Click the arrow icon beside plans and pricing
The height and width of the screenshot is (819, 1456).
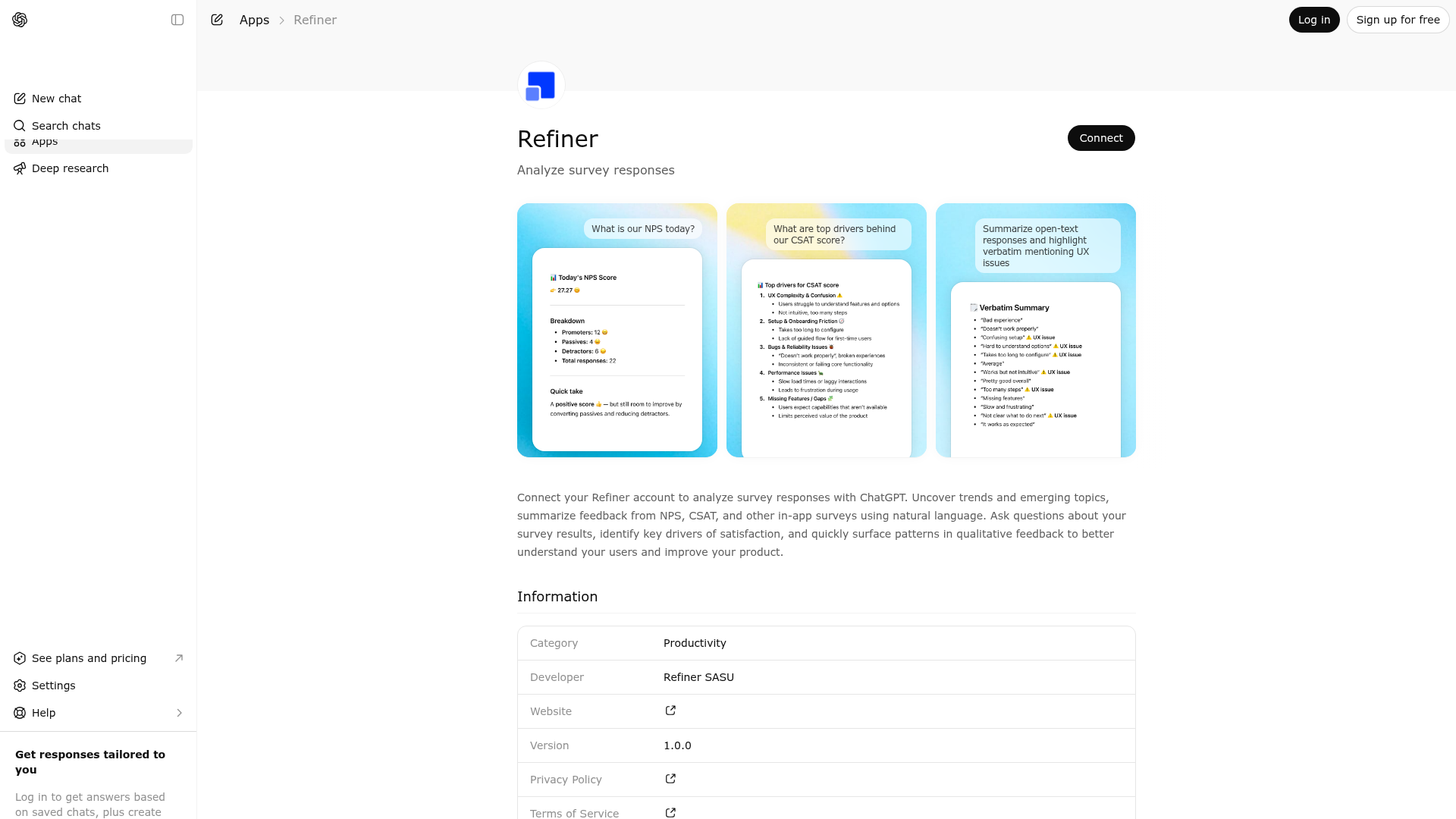coord(179,657)
